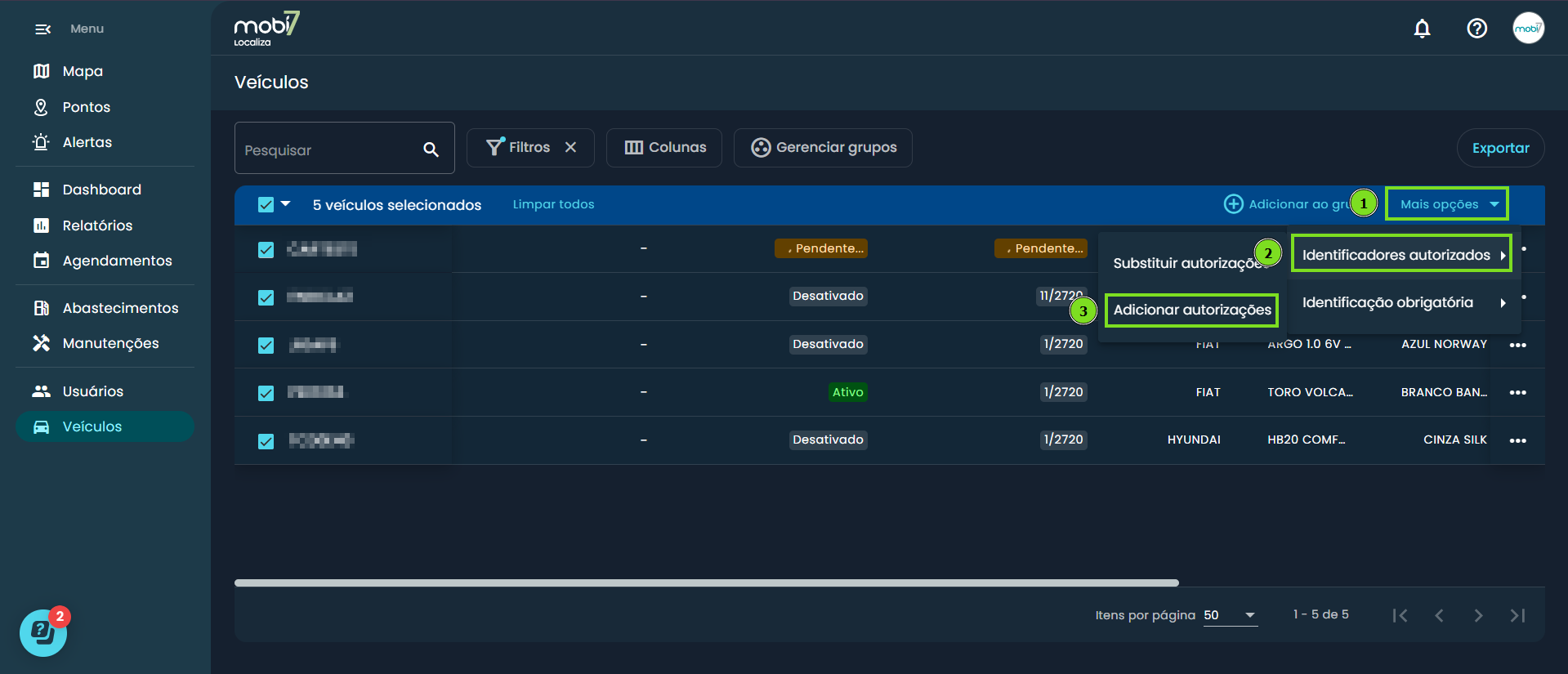Open Alertas in sidebar
Screen dimensions: 1568x674
72,142
